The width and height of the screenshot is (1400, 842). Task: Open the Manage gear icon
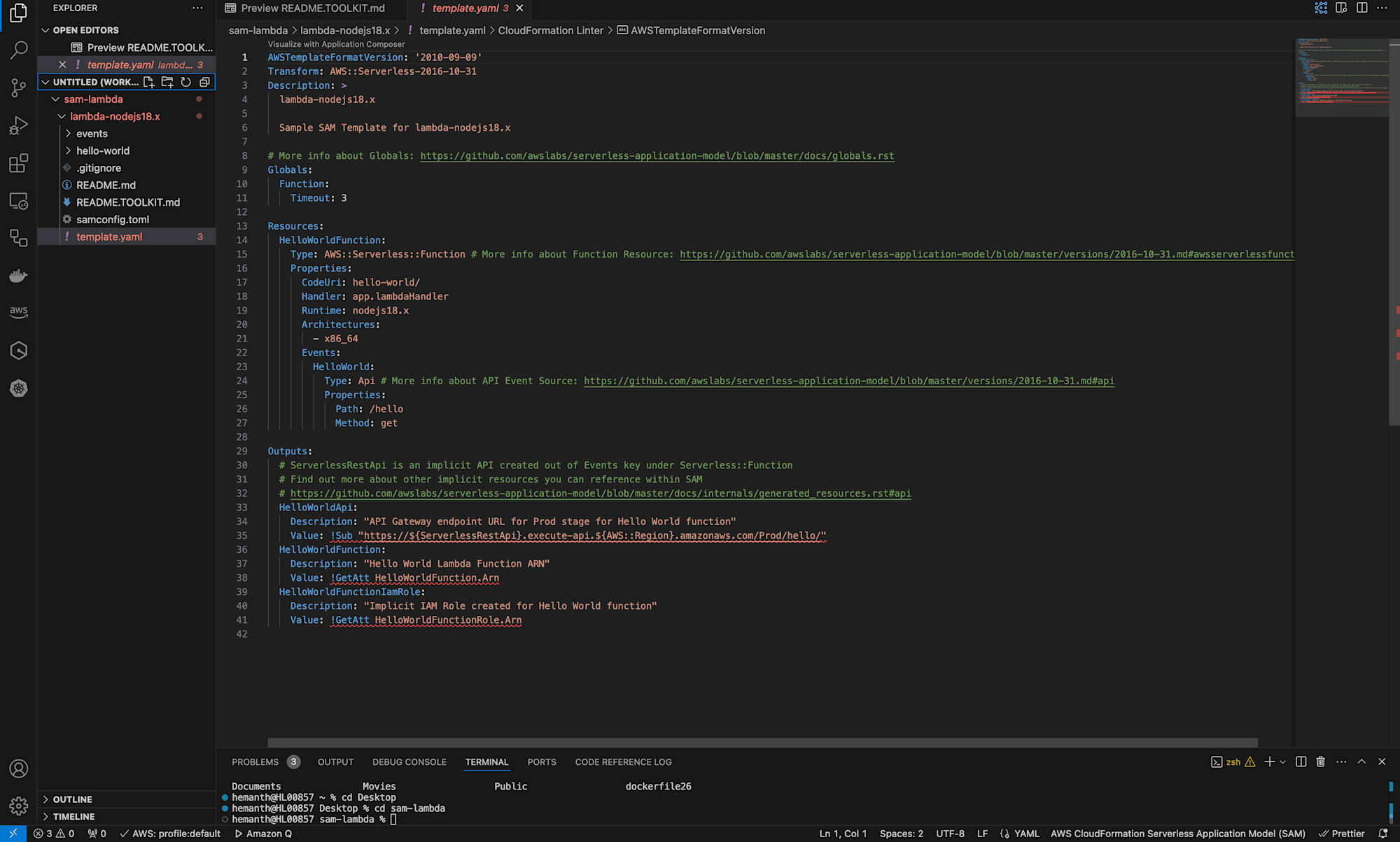click(x=19, y=806)
